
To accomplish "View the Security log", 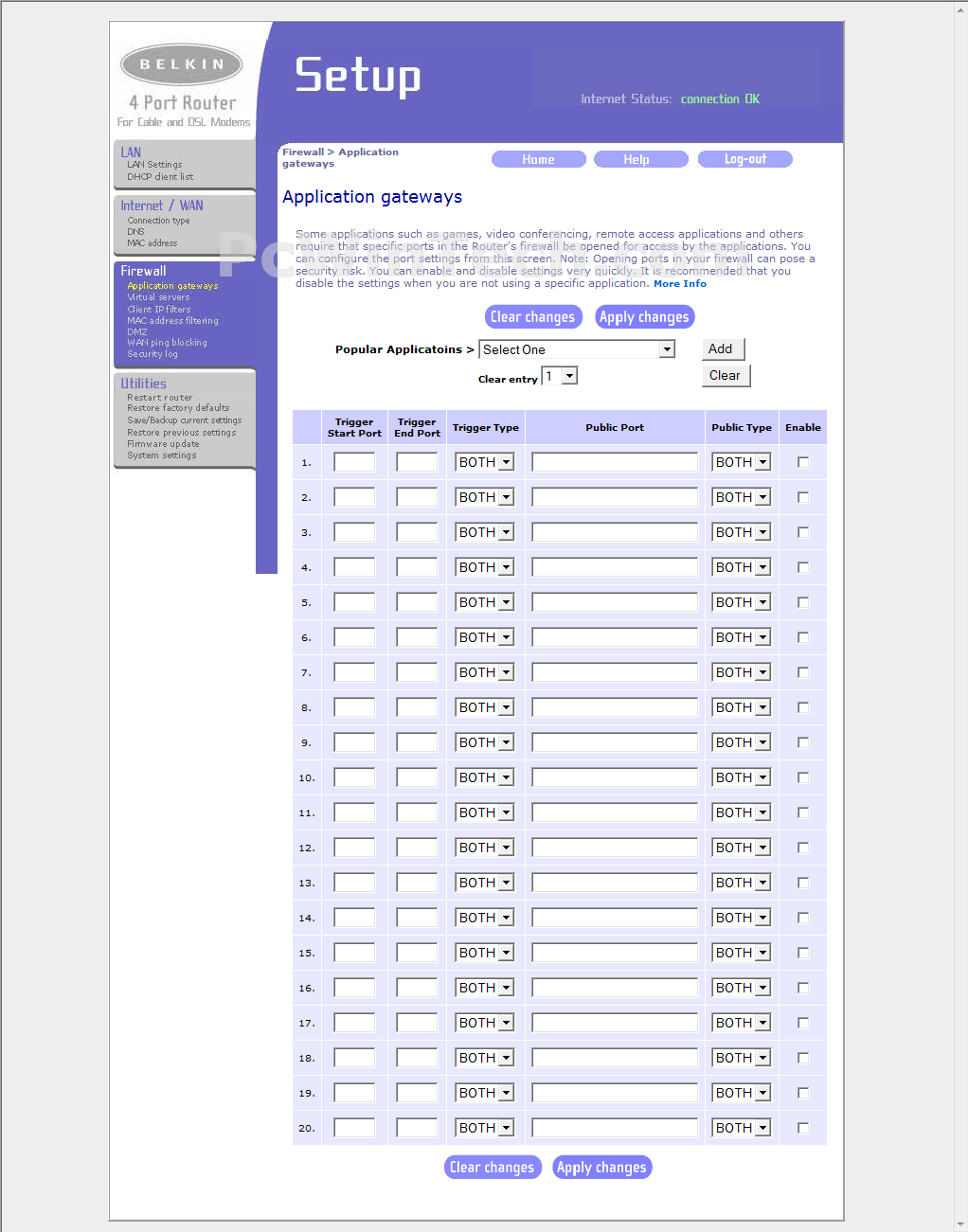I will point(152,354).
